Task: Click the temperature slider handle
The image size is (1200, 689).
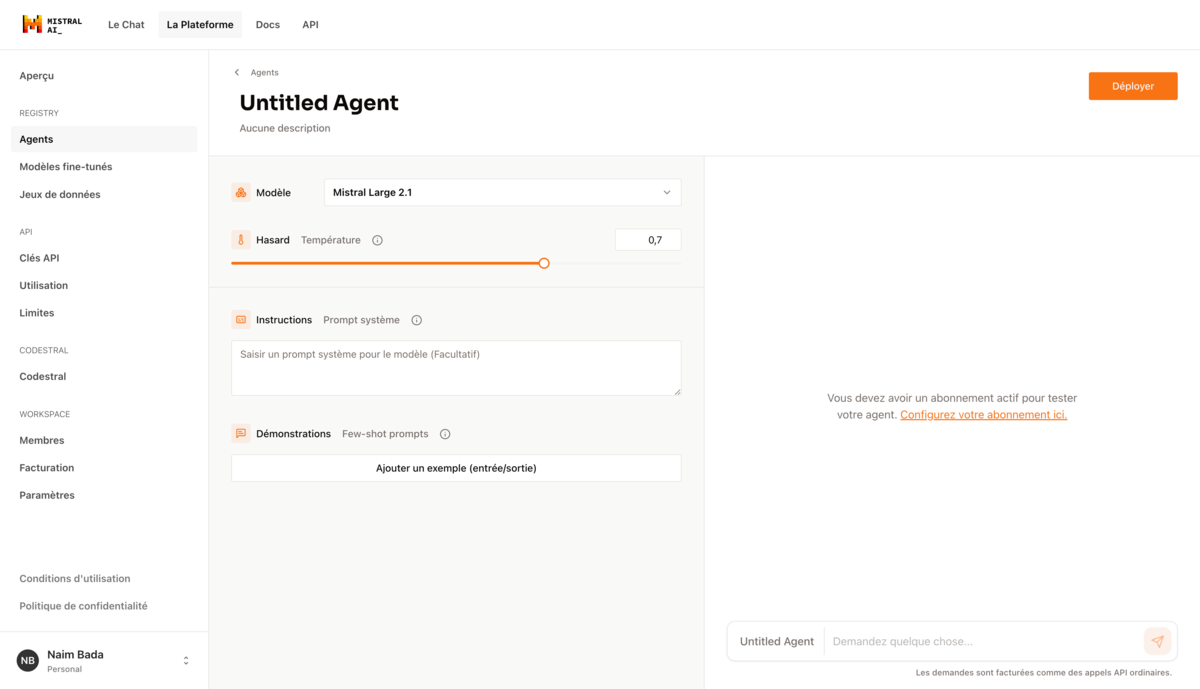Action: (x=544, y=263)
